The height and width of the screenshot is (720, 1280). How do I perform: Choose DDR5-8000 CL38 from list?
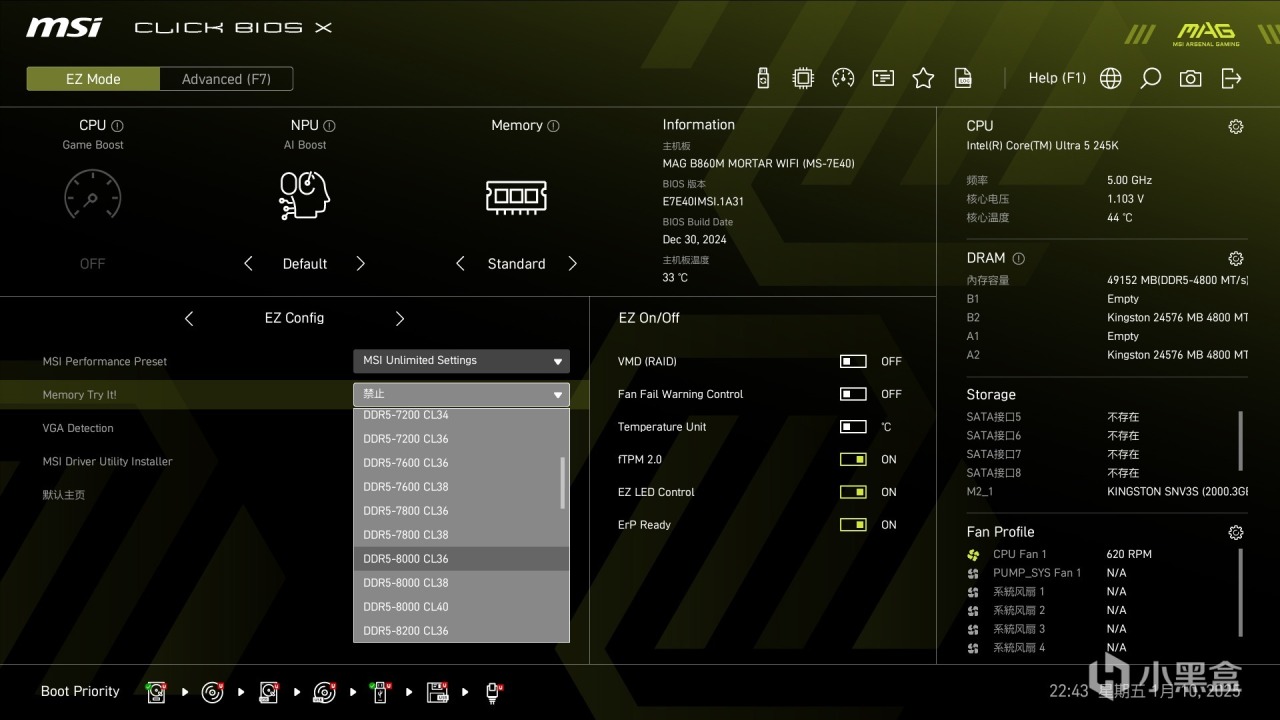(457, 583)
